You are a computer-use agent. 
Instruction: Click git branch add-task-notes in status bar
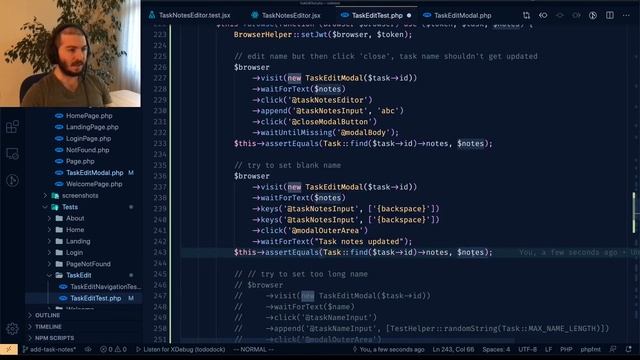click(x=49, y=349)
